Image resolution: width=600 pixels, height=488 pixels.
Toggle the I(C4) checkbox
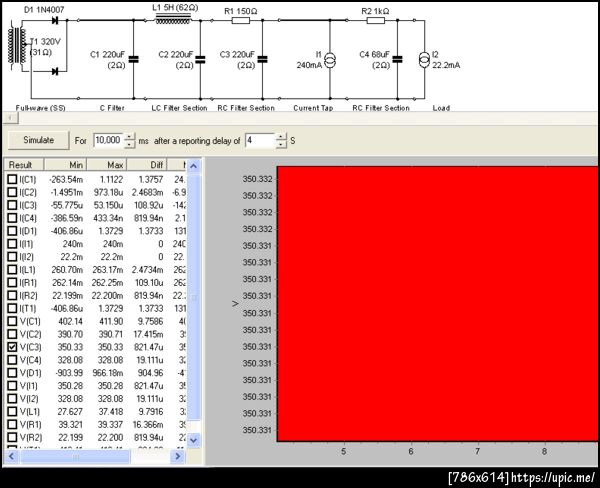coord(13,218)
